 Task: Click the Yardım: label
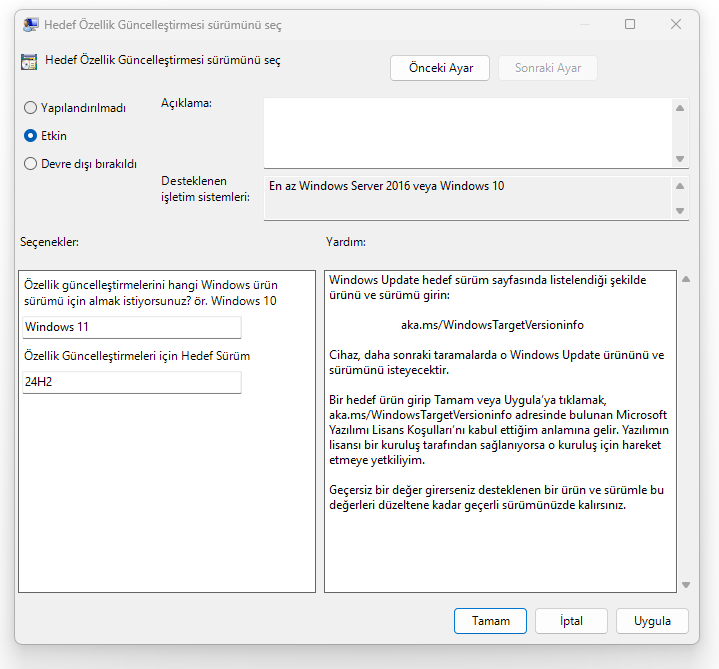[x=346, y=242]
